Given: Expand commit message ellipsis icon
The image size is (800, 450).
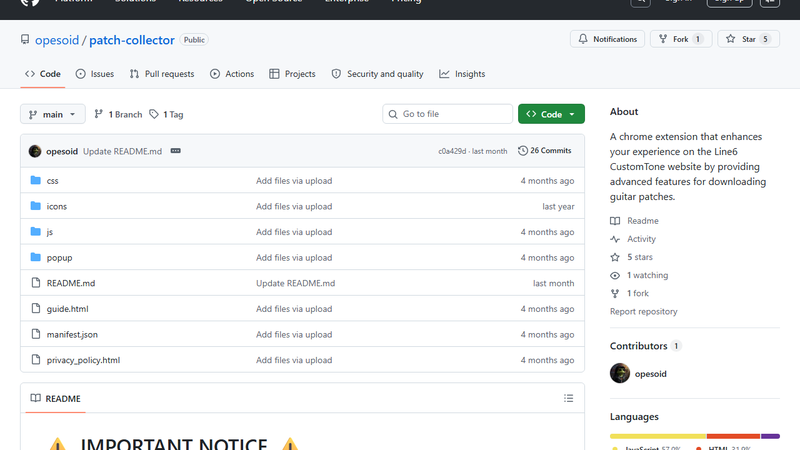Looking at the screenshot, I should pos(176,151).
